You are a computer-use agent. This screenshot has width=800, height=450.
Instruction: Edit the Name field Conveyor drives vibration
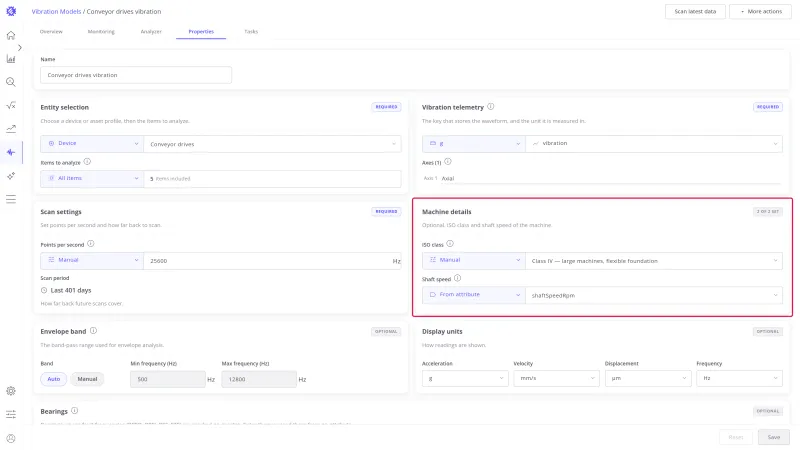[136, 75]
